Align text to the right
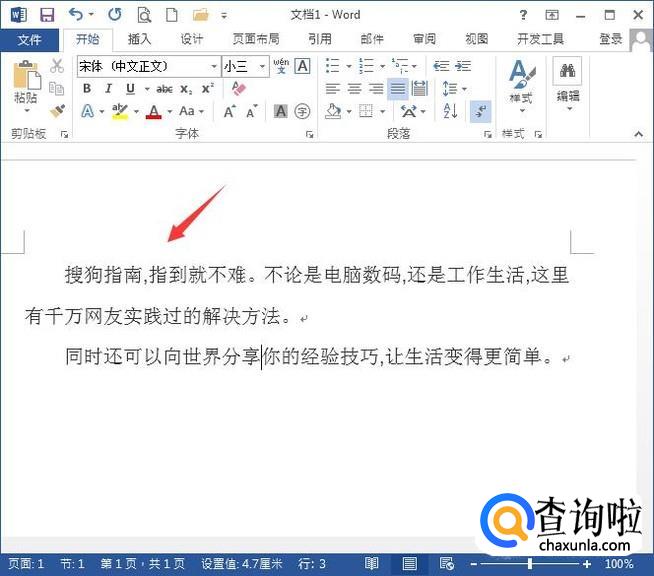654x576 pixels. (x=376, y=89)
